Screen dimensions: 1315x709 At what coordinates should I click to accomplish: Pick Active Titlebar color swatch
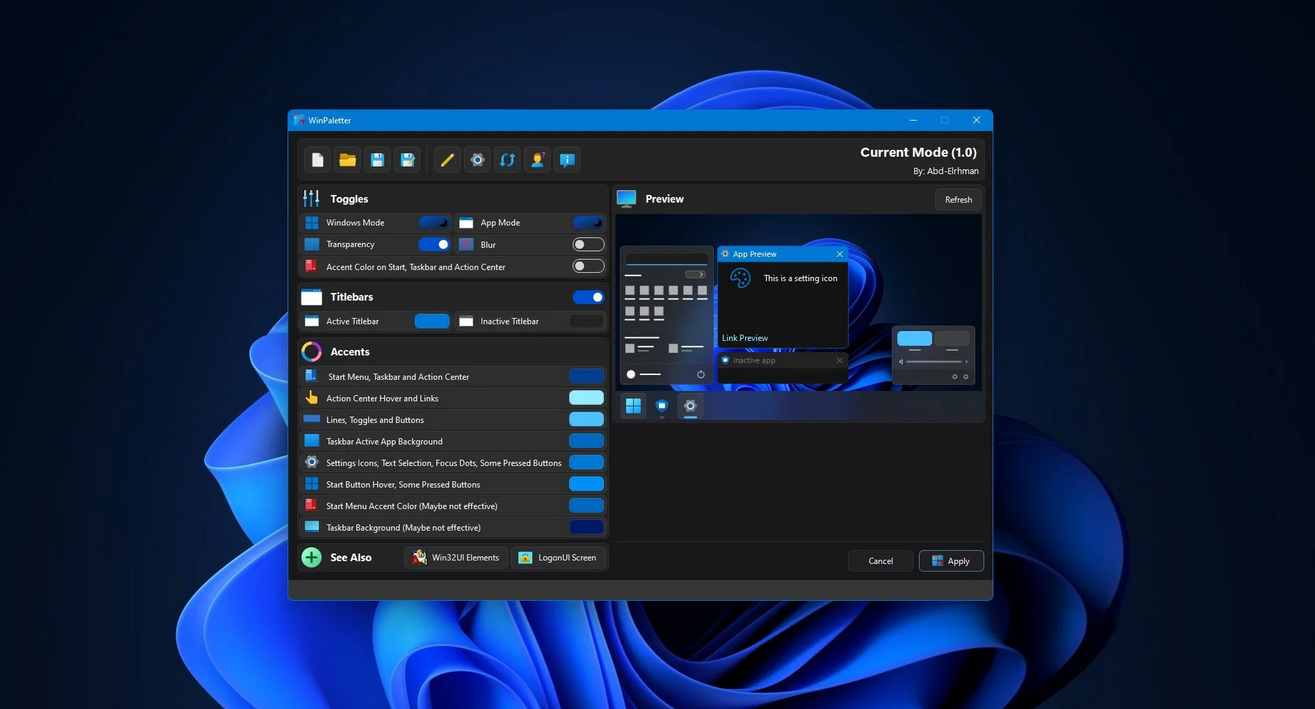(432, 321)
